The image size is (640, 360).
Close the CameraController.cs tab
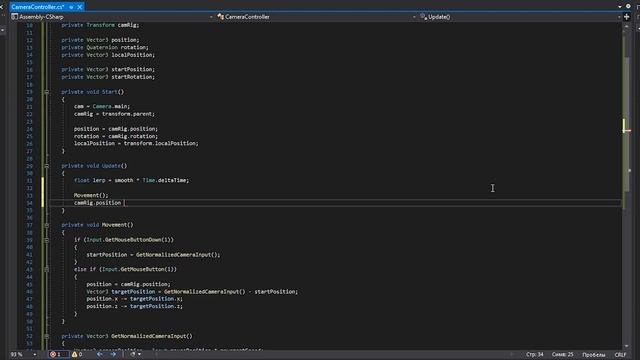80,7
